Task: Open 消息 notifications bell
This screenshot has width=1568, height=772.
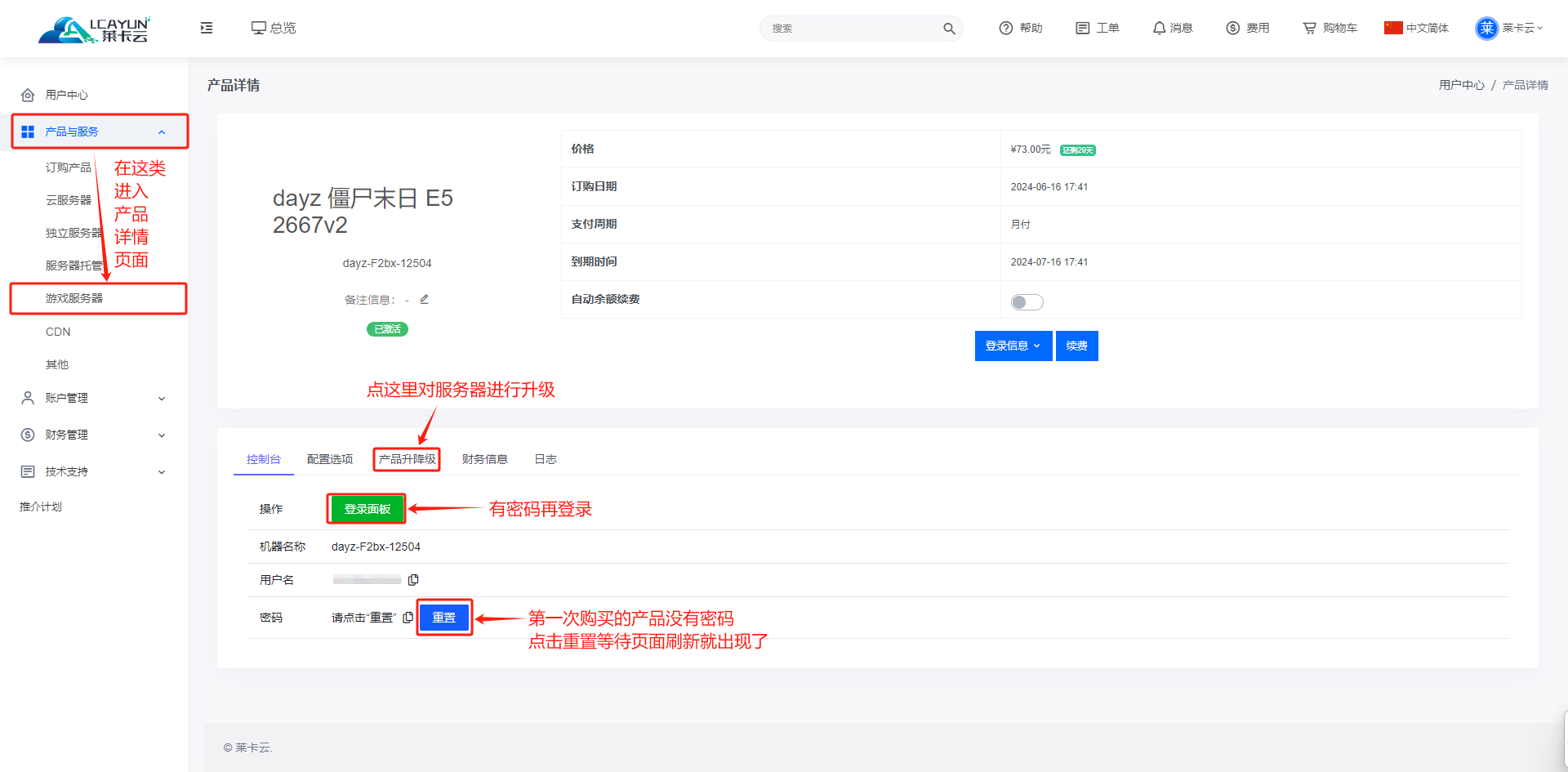Action: click(x=1173, y=28)
